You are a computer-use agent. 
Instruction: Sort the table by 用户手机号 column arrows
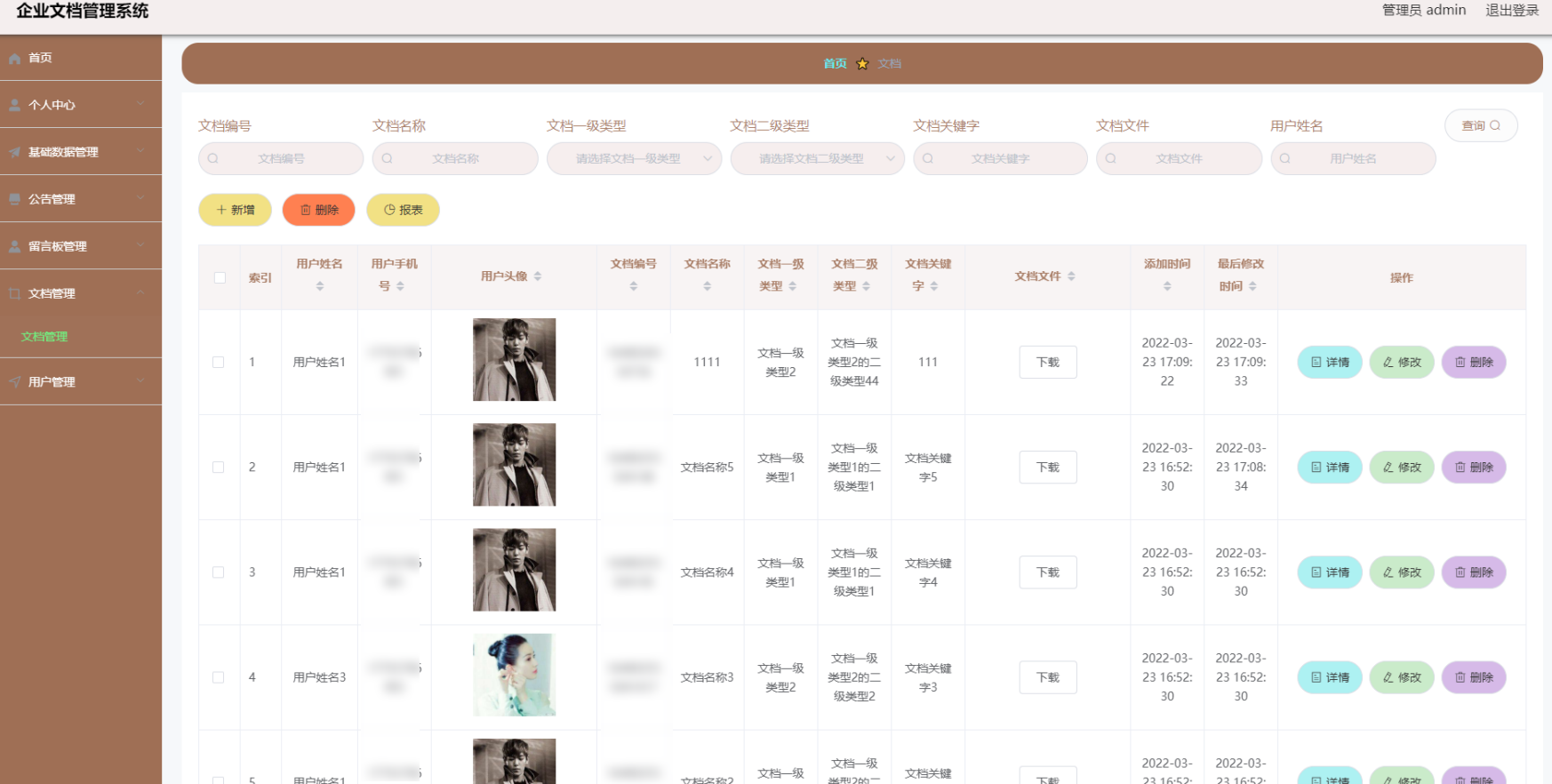click(400, 286)
